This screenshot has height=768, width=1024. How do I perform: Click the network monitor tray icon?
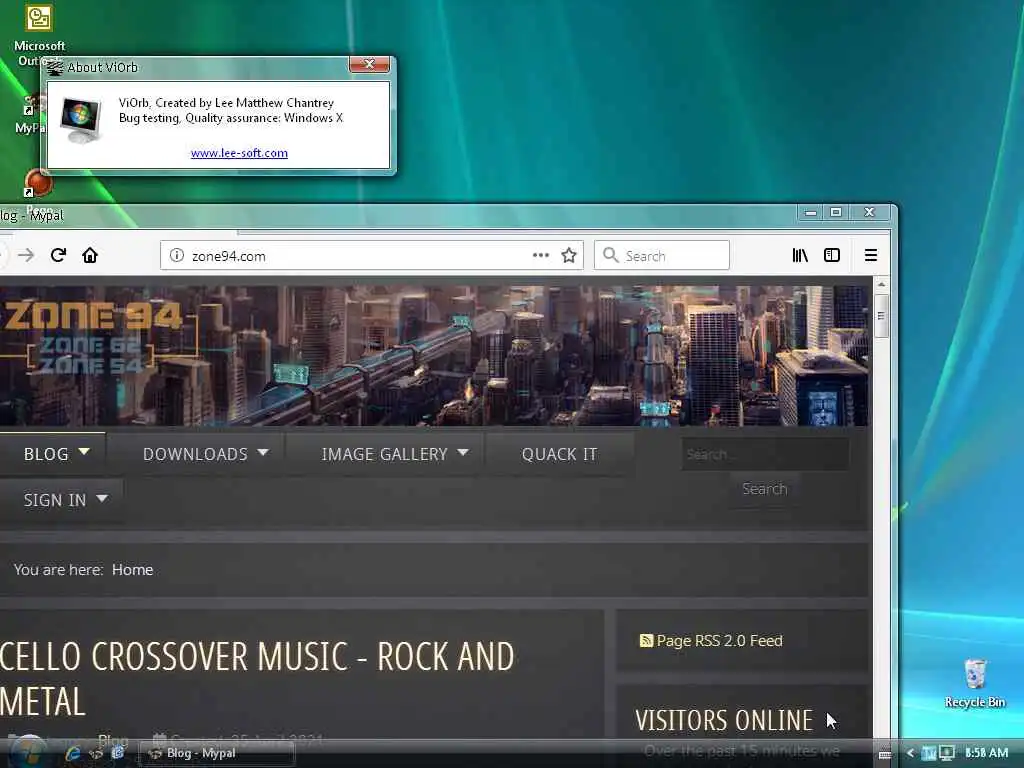click(947, 753)
